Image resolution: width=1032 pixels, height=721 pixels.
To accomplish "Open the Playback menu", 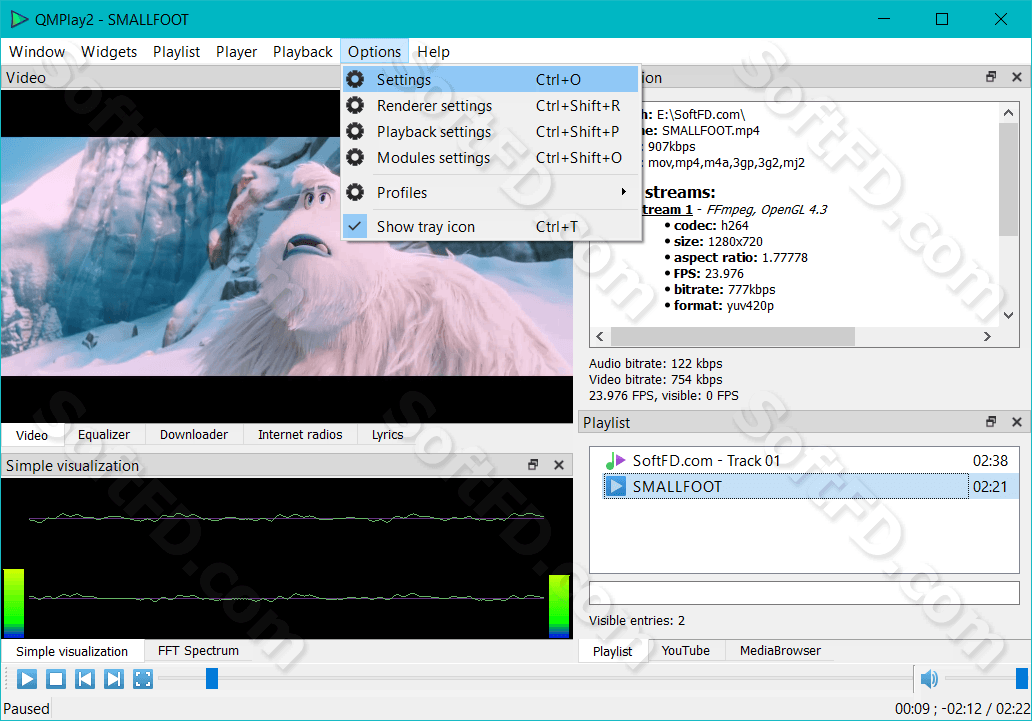I will click(x=303, y=52).
